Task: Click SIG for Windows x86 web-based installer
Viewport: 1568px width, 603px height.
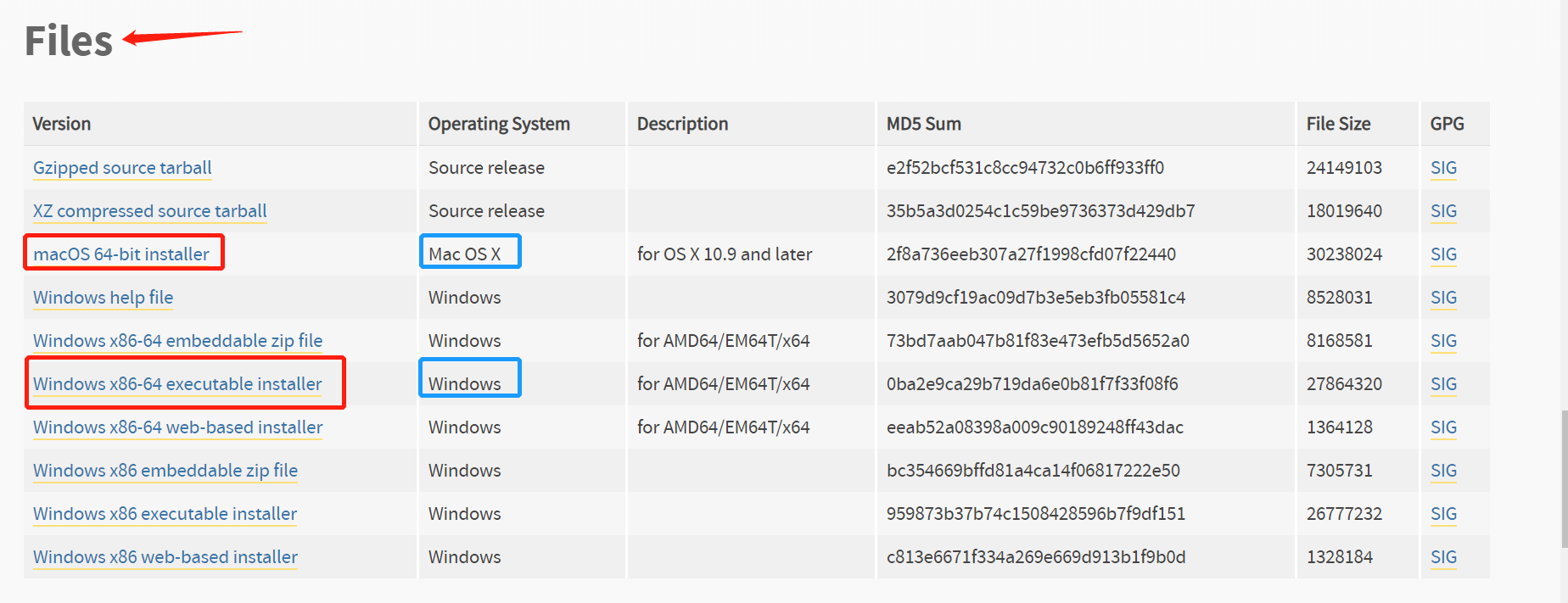Action: click(1443, 557)
